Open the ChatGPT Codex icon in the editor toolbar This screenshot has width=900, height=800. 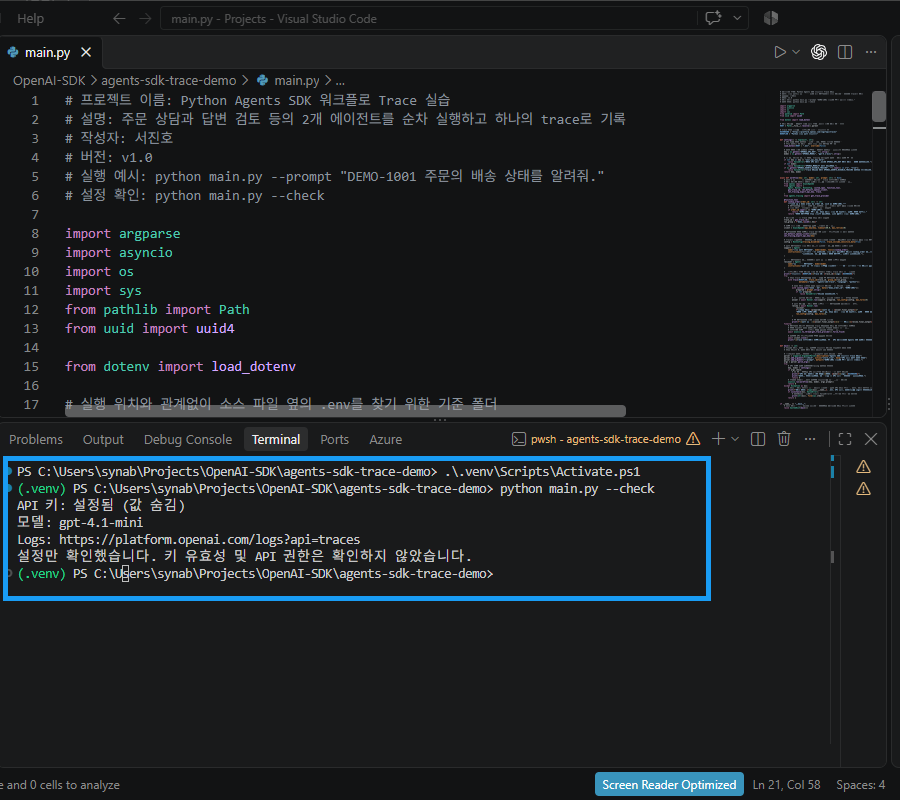pos(818,52)
